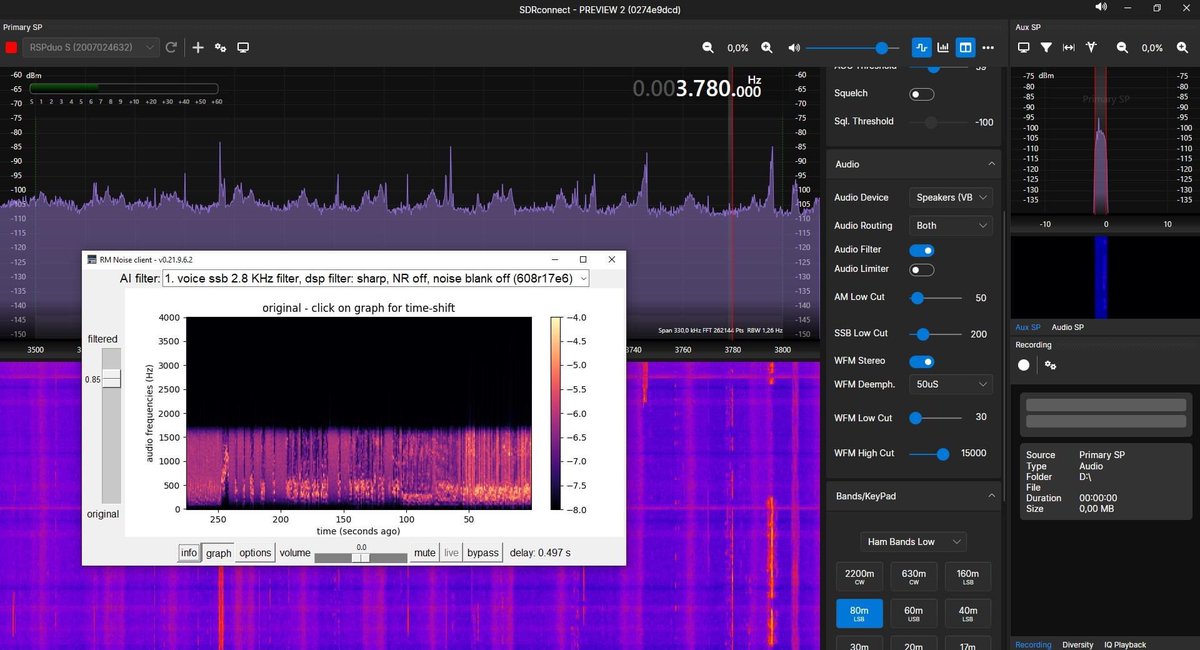Open the spectrum analyzer view icon

pos(943,47)
